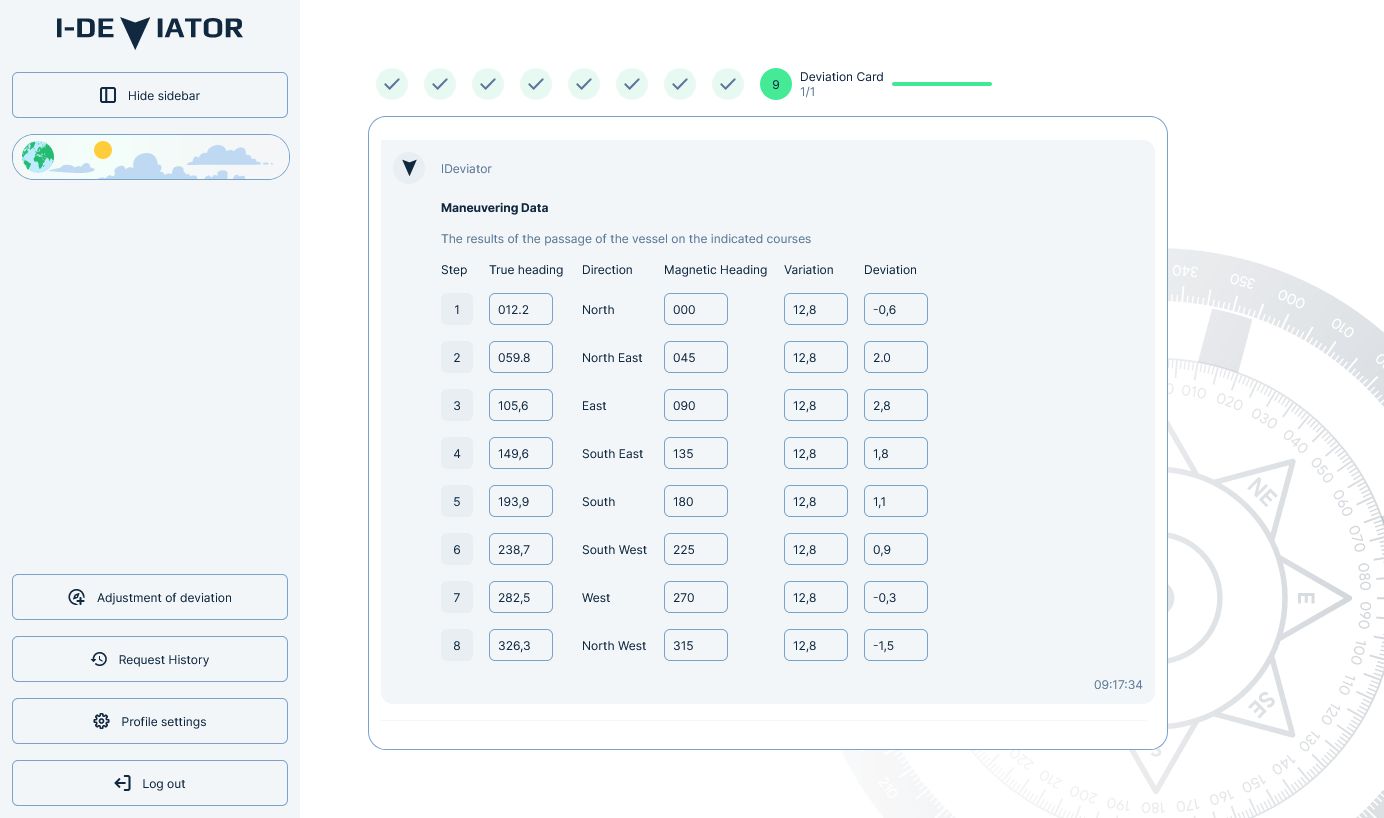
Task: Open Adjustment of deviation
Action: coord(150,597)
